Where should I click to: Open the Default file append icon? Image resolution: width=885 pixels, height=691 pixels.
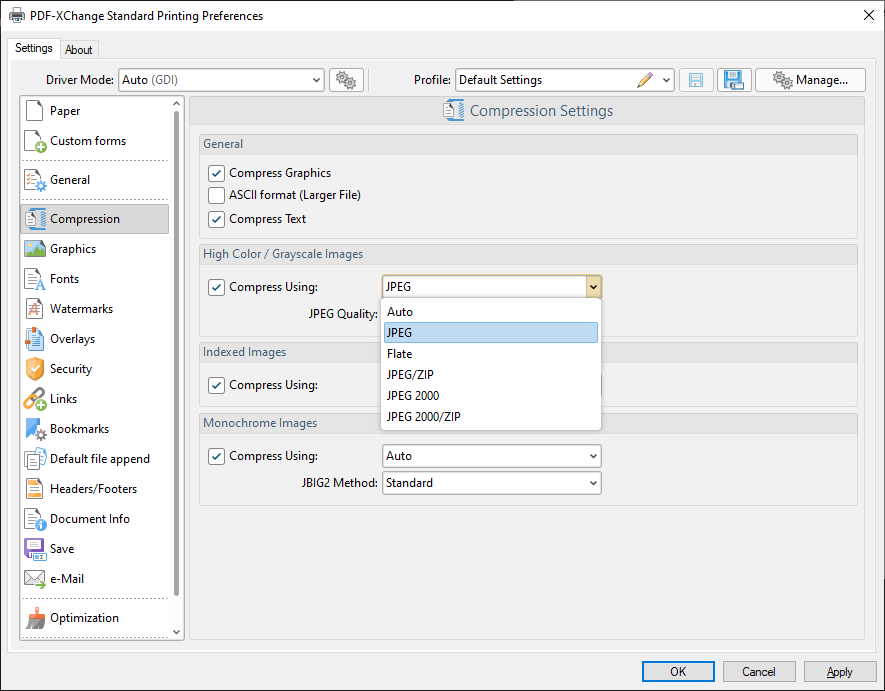click(x=35, y=459)
